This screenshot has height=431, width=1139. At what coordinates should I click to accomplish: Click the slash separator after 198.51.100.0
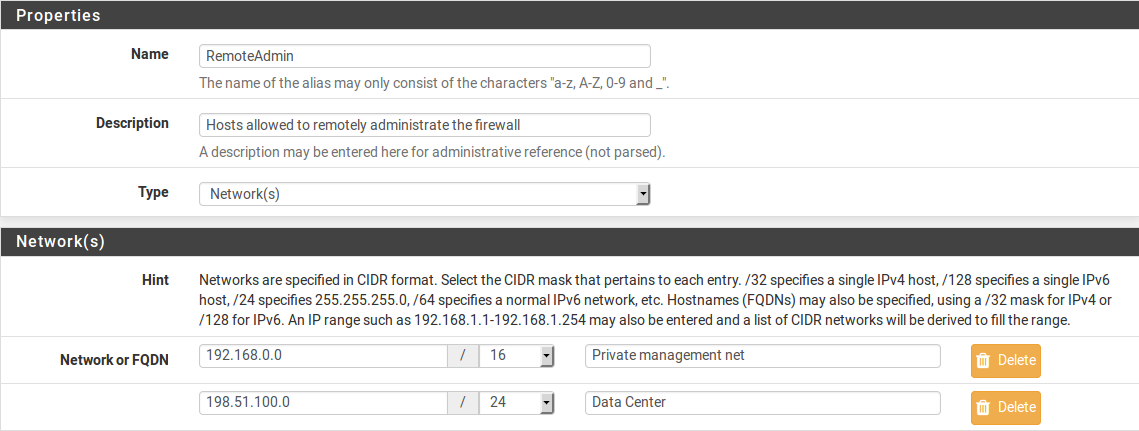coord(463,403)
